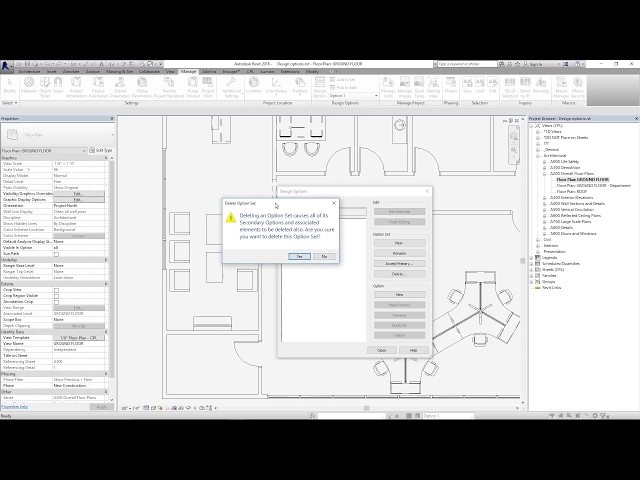Click the Modify tool

pyautogui.click(x=9, y=86)
